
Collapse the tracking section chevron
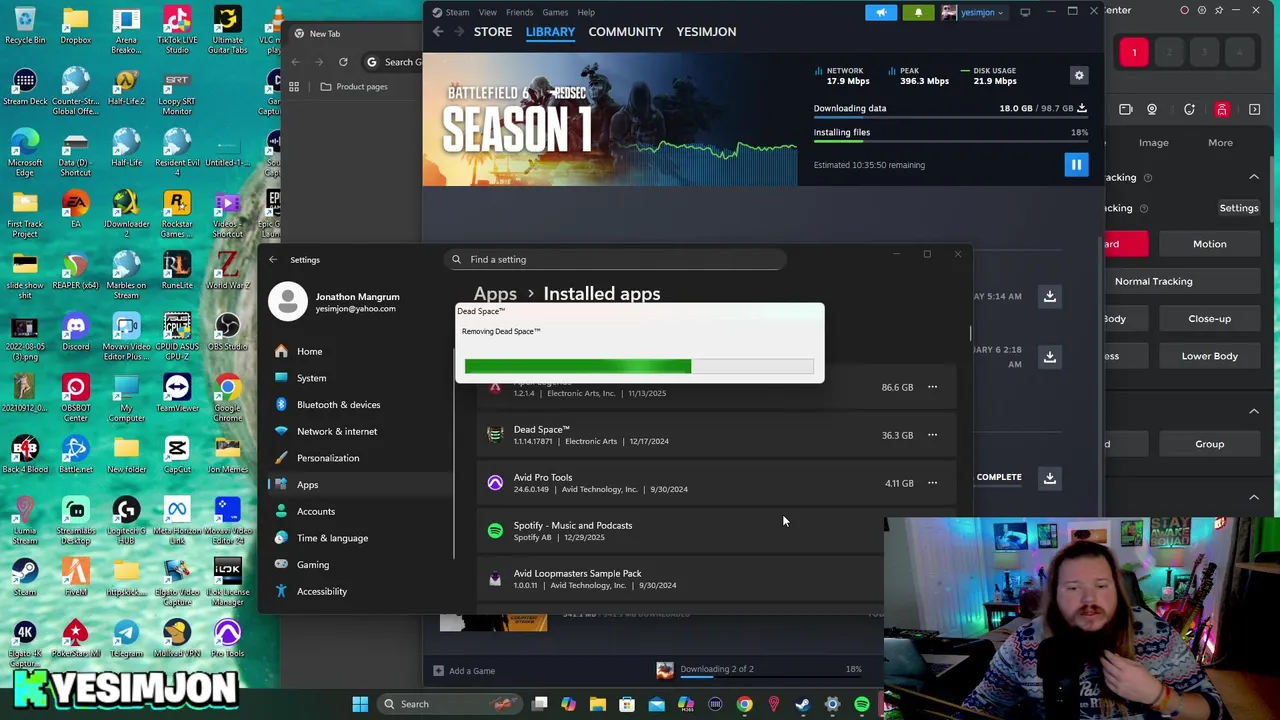point(1254,177)
